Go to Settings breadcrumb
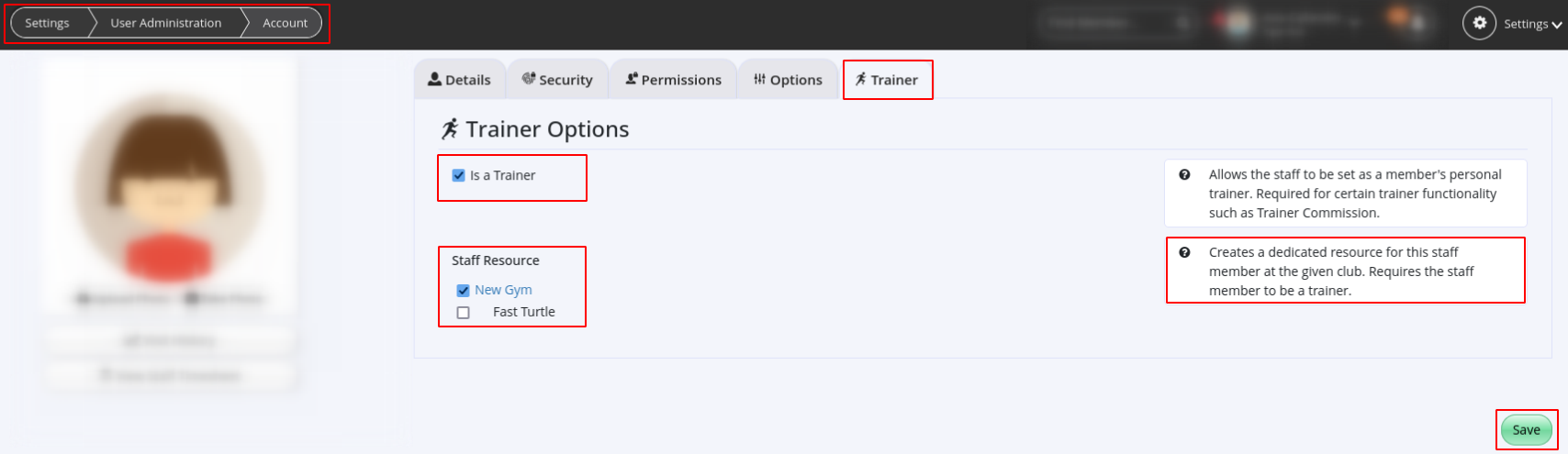Screen dimensions: 1568x454 (47, 23)
